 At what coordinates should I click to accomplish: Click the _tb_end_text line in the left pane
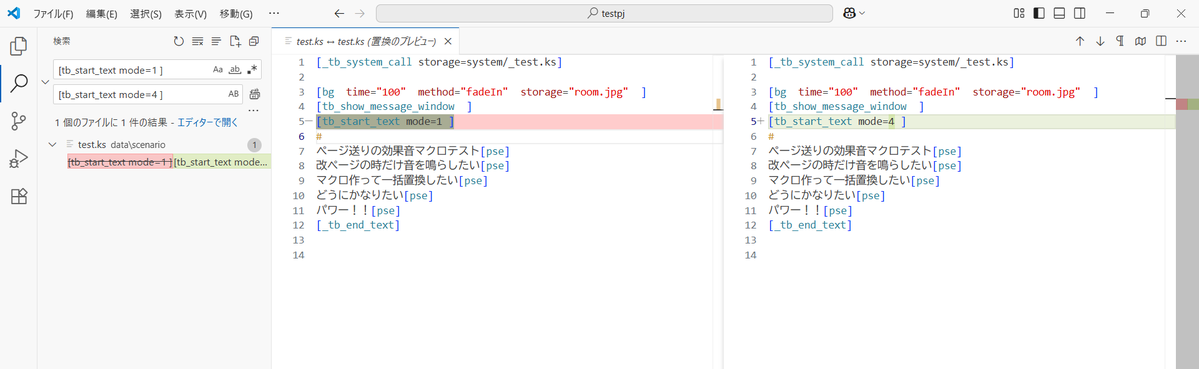click(358, 225)
